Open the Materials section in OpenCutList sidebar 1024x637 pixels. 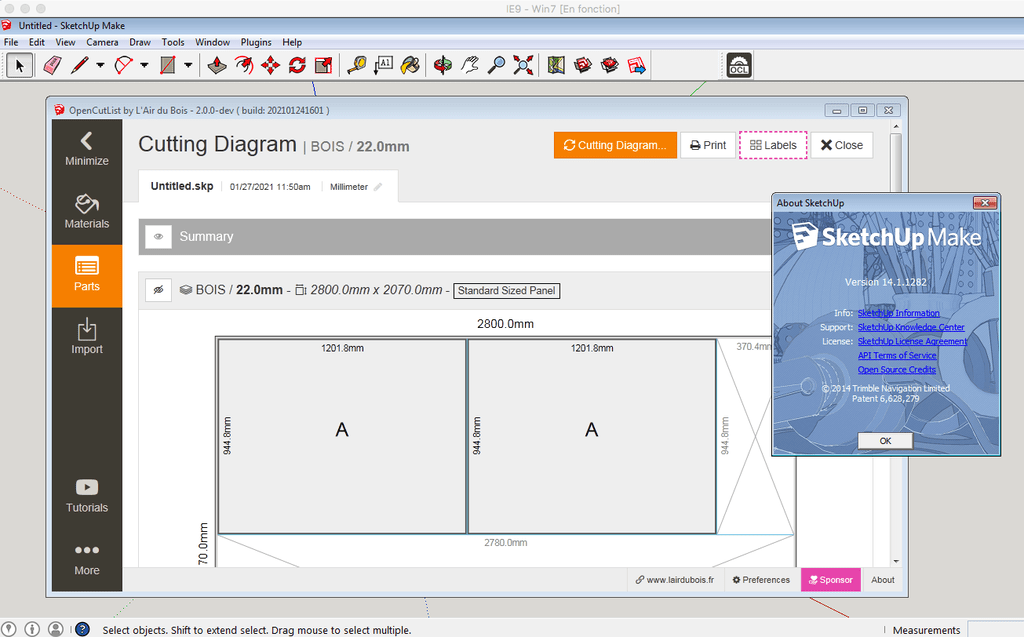tap(87, 211)
